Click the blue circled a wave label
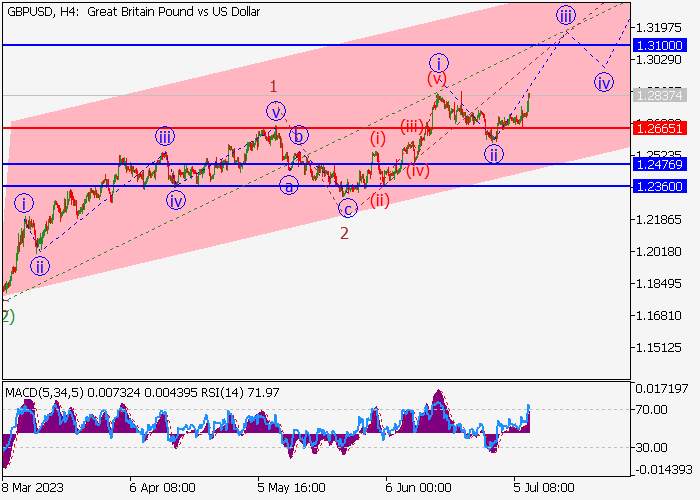 [289, 185]
